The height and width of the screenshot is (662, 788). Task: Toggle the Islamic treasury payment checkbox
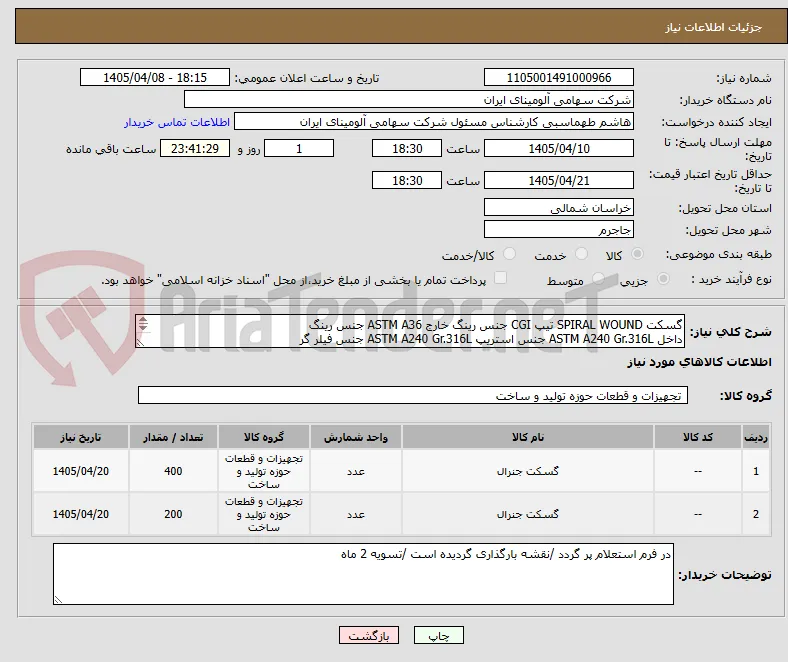[500, 278]
